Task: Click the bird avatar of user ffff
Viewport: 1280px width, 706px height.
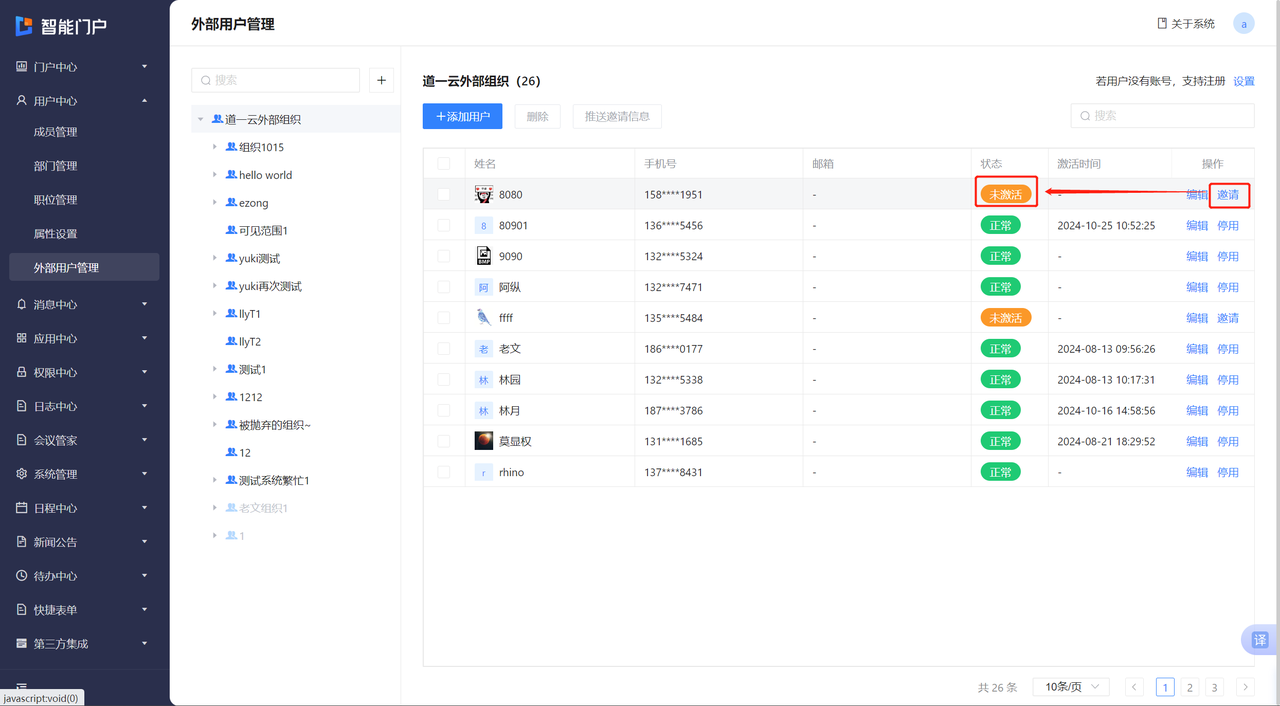Action: pyautogui.click(x=484, y=318)
